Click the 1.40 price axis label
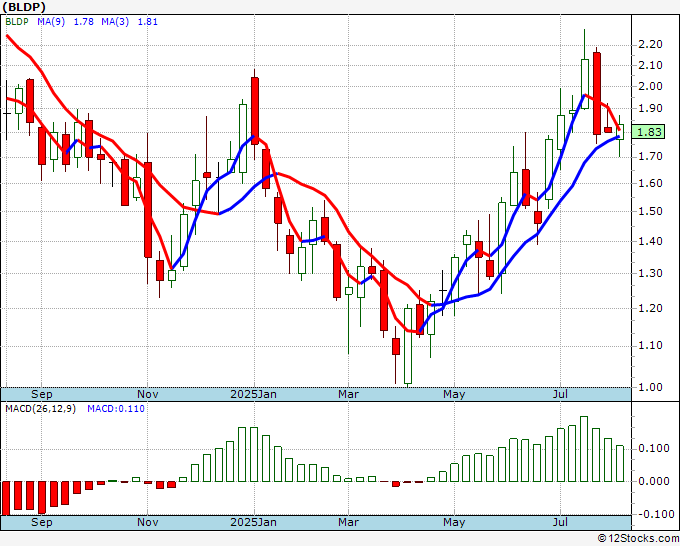The height and width of the screenshot is (546, 680). [650, 241]
